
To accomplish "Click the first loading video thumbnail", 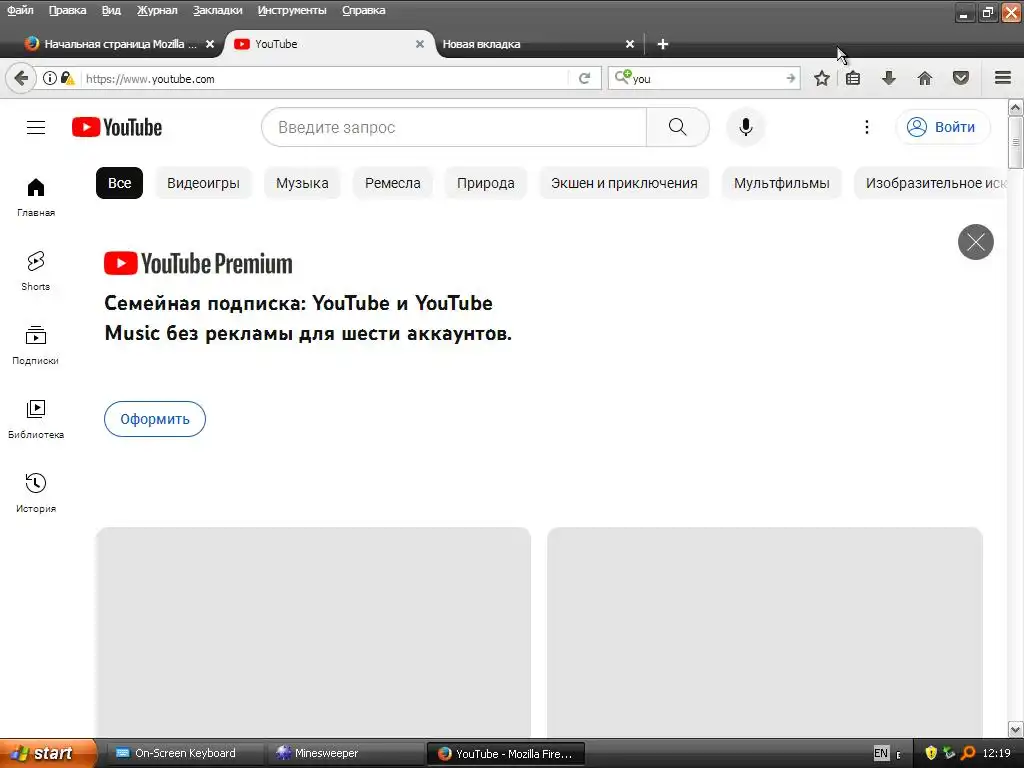I will [x=313, y=632].
